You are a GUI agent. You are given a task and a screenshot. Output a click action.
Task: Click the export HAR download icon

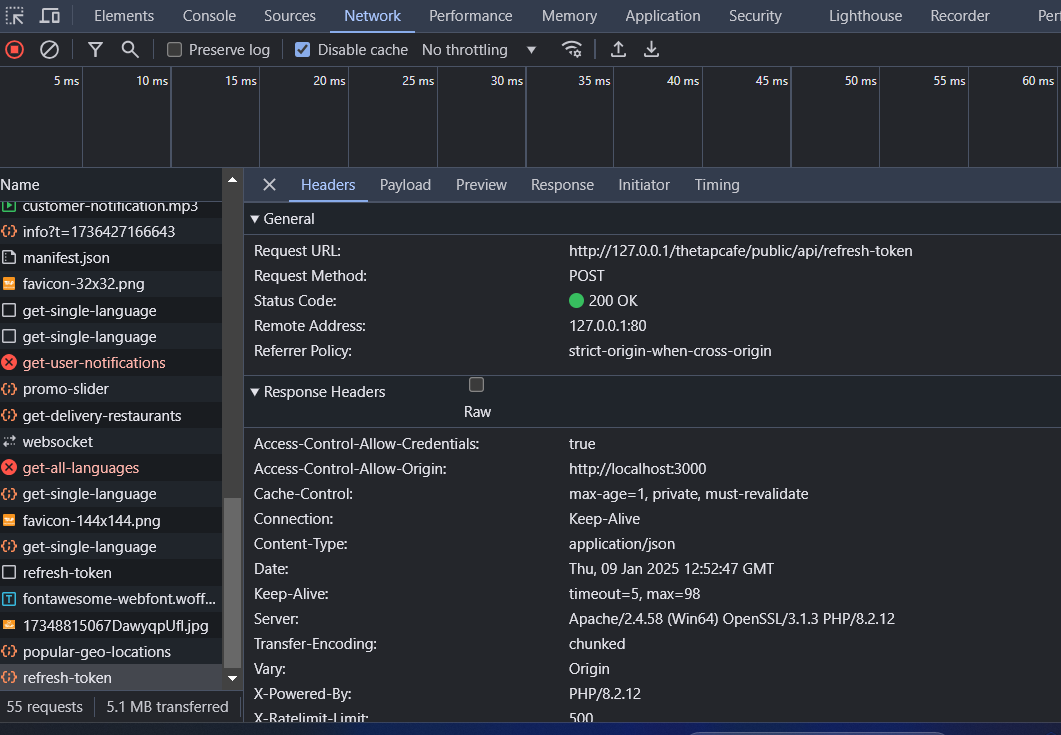pyautogui.click(x=651, y=50)
